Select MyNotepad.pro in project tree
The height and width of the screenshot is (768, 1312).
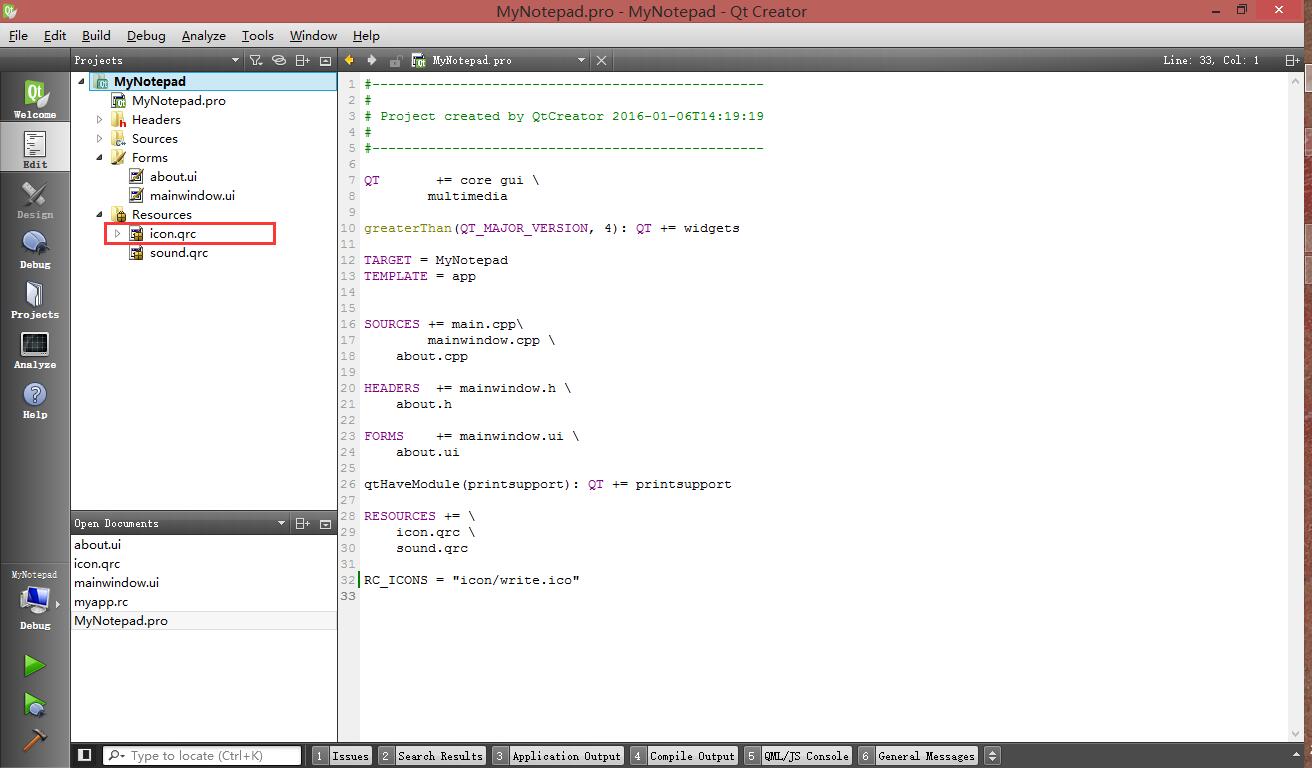tap(178, 101)
